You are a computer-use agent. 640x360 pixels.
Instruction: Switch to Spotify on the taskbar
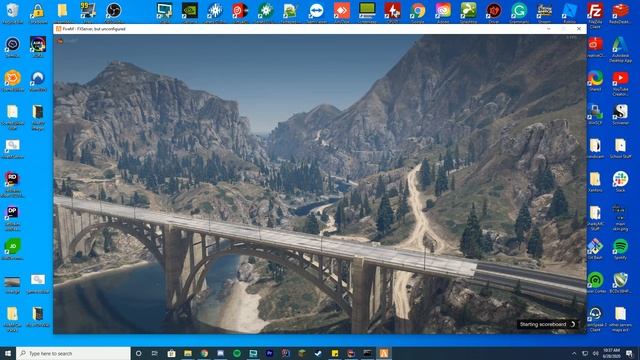237,353
